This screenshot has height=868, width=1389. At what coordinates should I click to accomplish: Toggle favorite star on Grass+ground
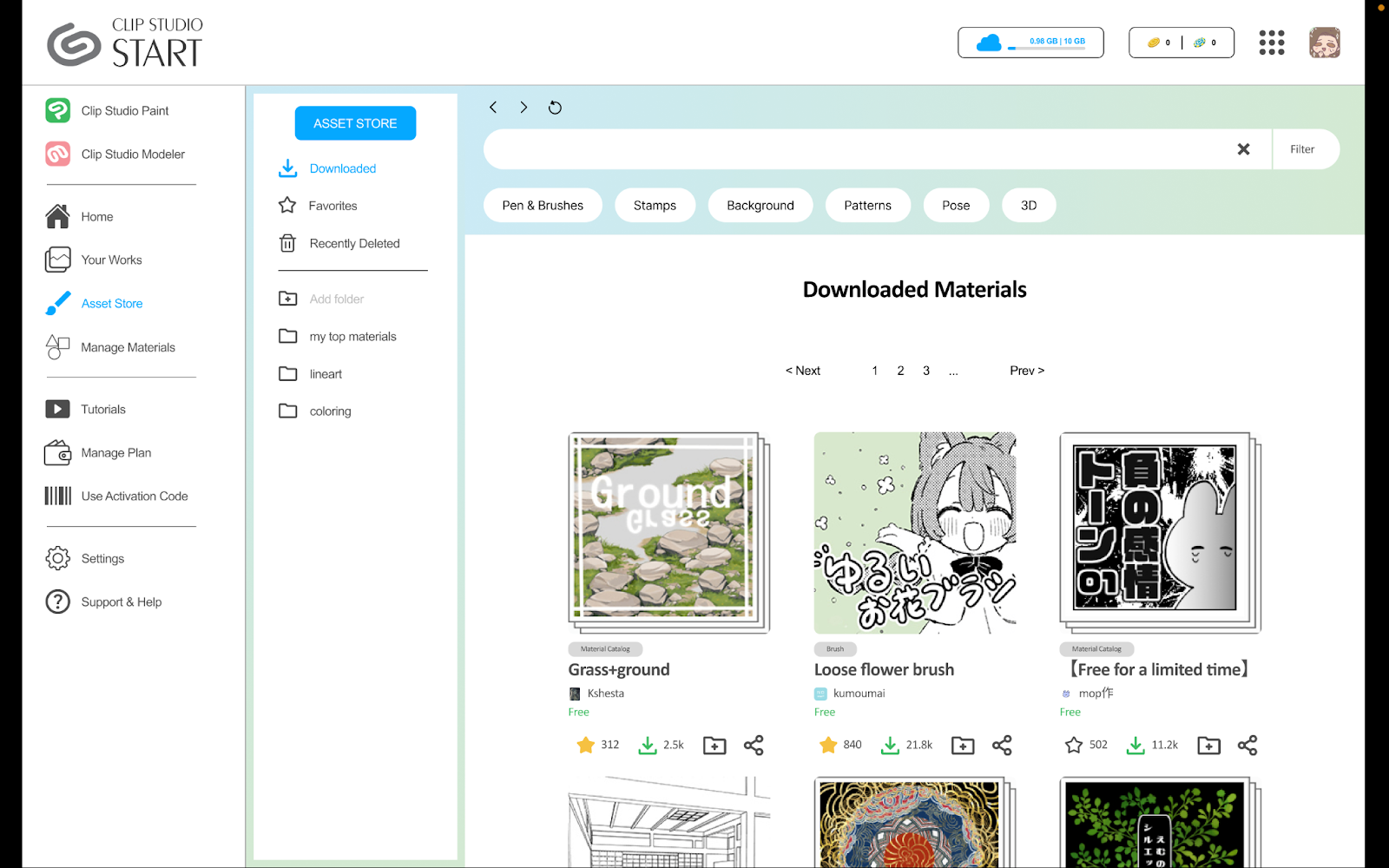pyautogui.click(x=586, y=745)
